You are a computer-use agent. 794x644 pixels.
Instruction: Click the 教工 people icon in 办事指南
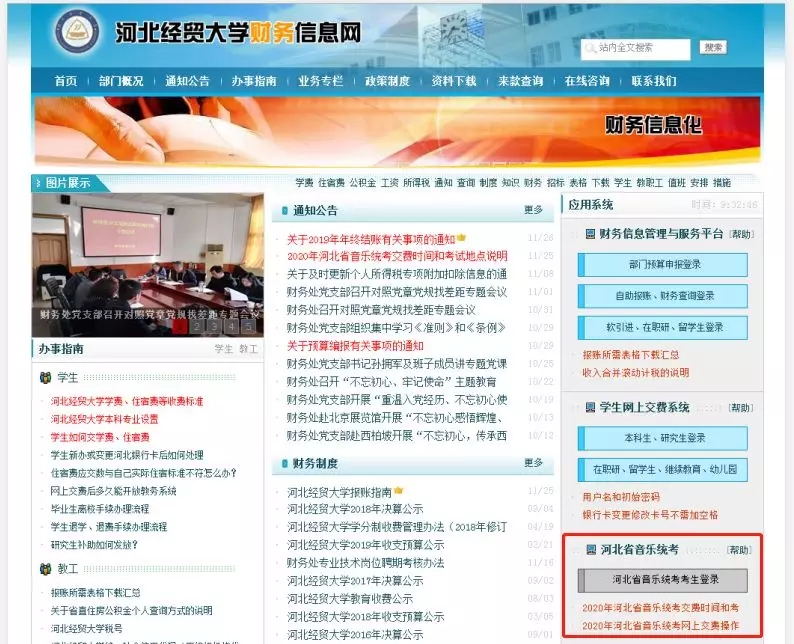46,569
